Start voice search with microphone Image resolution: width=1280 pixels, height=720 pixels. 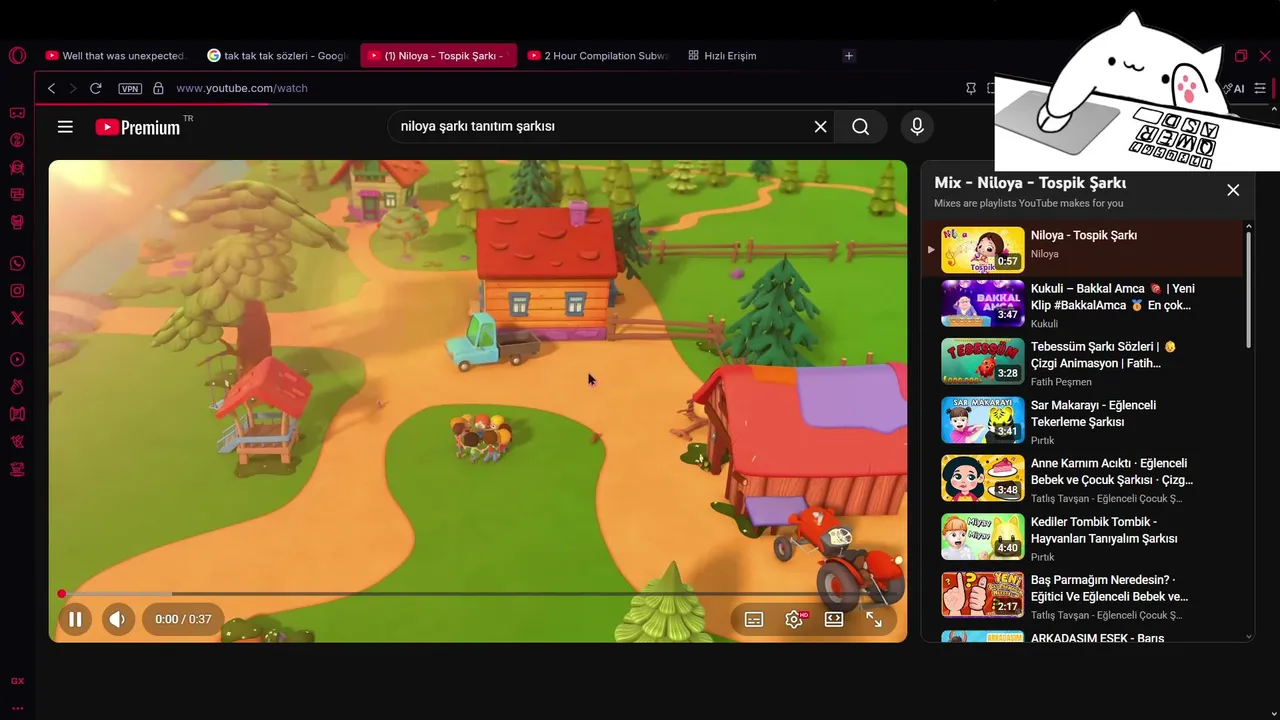917,127
